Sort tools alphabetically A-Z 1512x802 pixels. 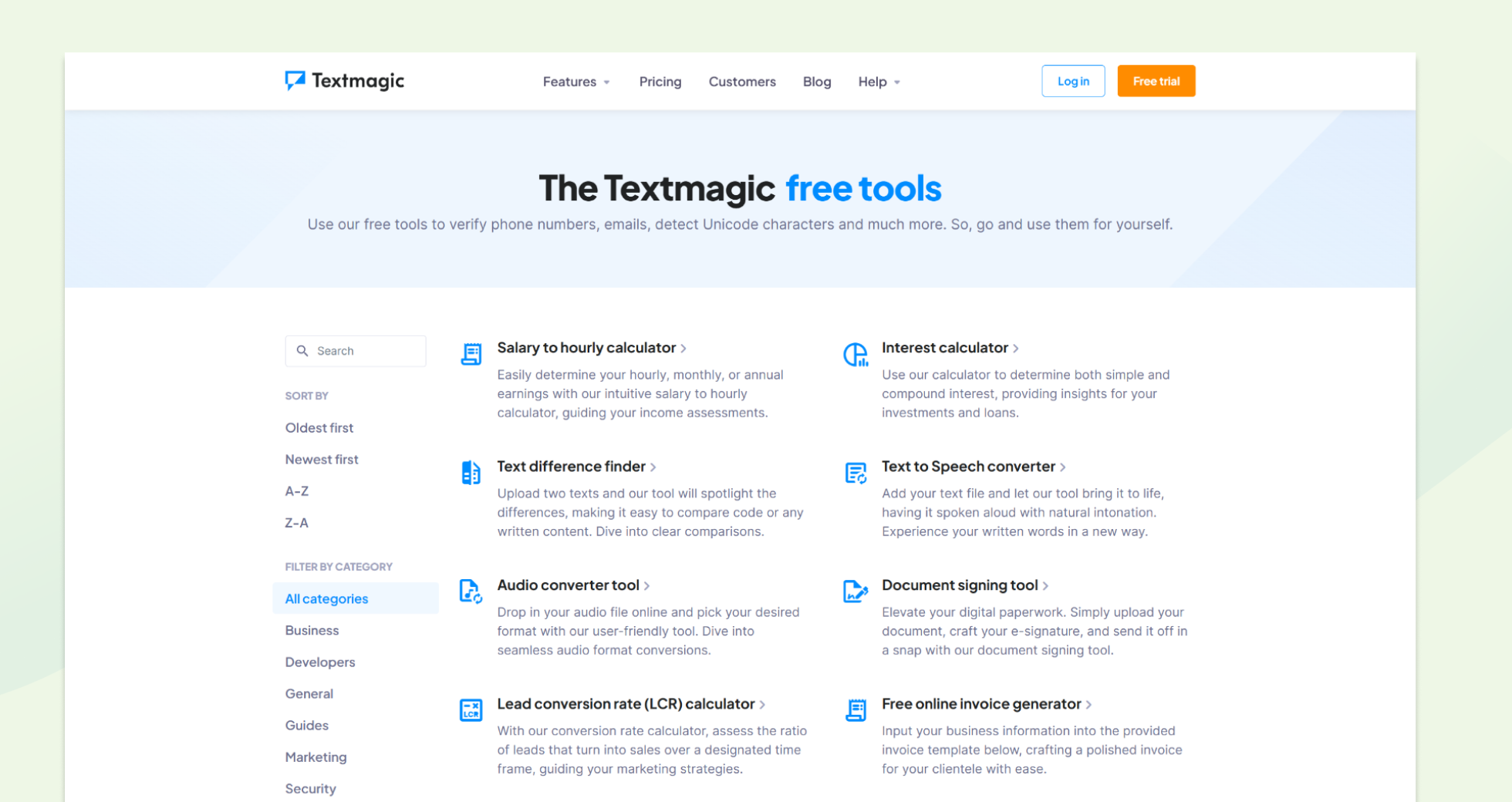pyautogui.click(x=297, y=491)
